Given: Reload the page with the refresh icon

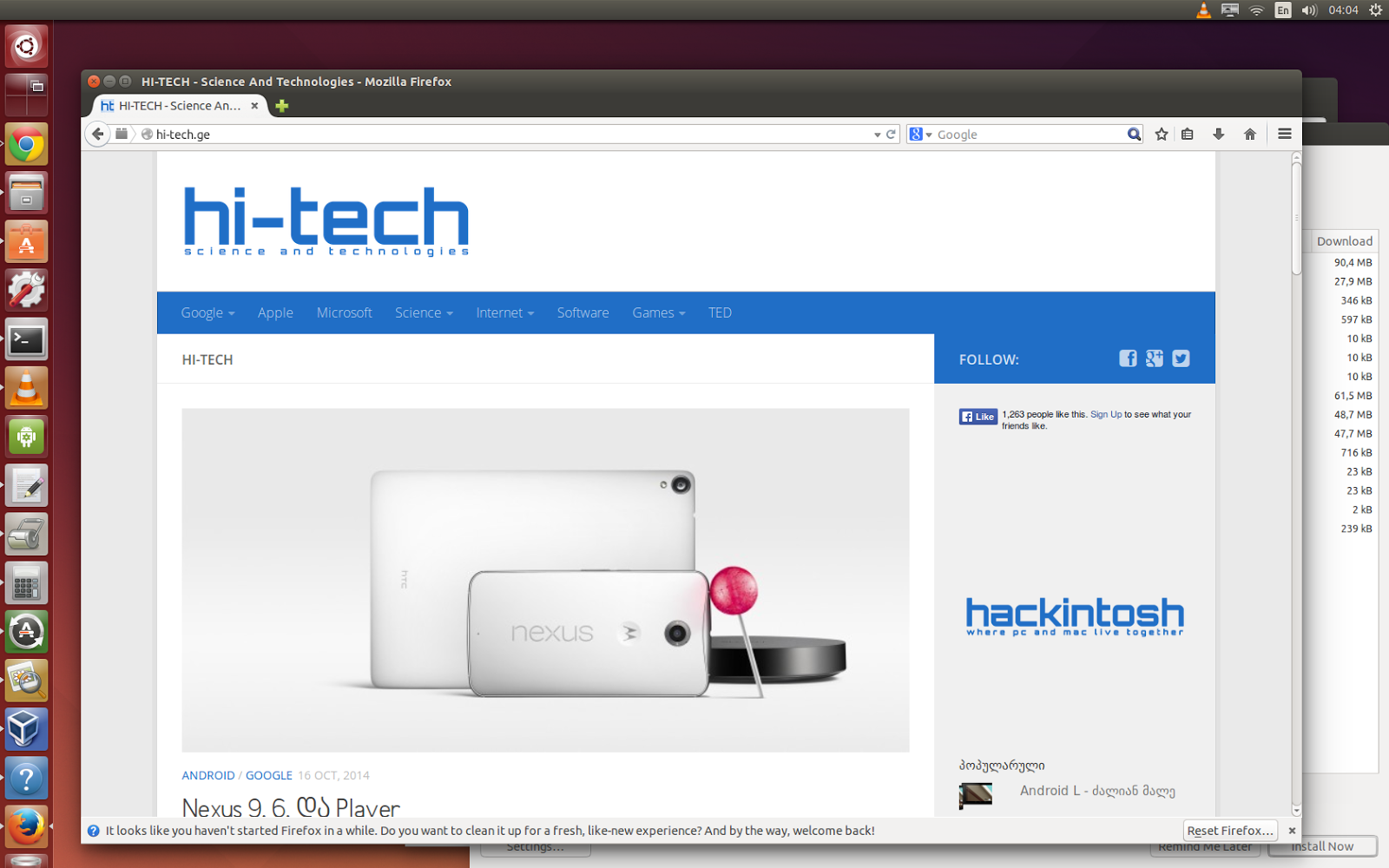Looking at the screenshot, I should click(891, 135).
